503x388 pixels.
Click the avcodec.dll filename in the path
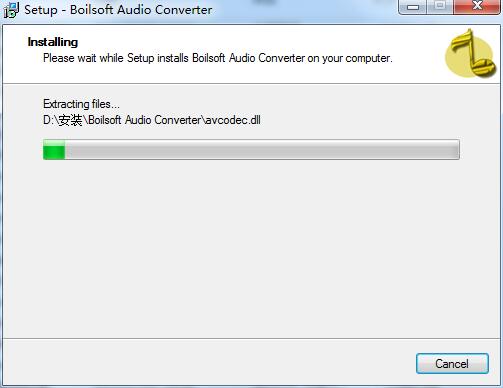click(x=233, y=120)
